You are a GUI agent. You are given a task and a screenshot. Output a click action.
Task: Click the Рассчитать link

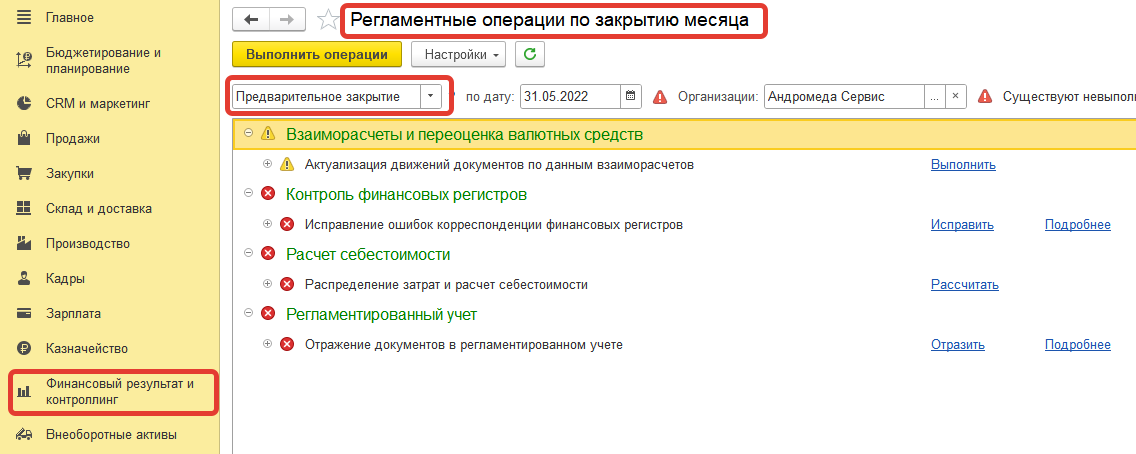964,285
